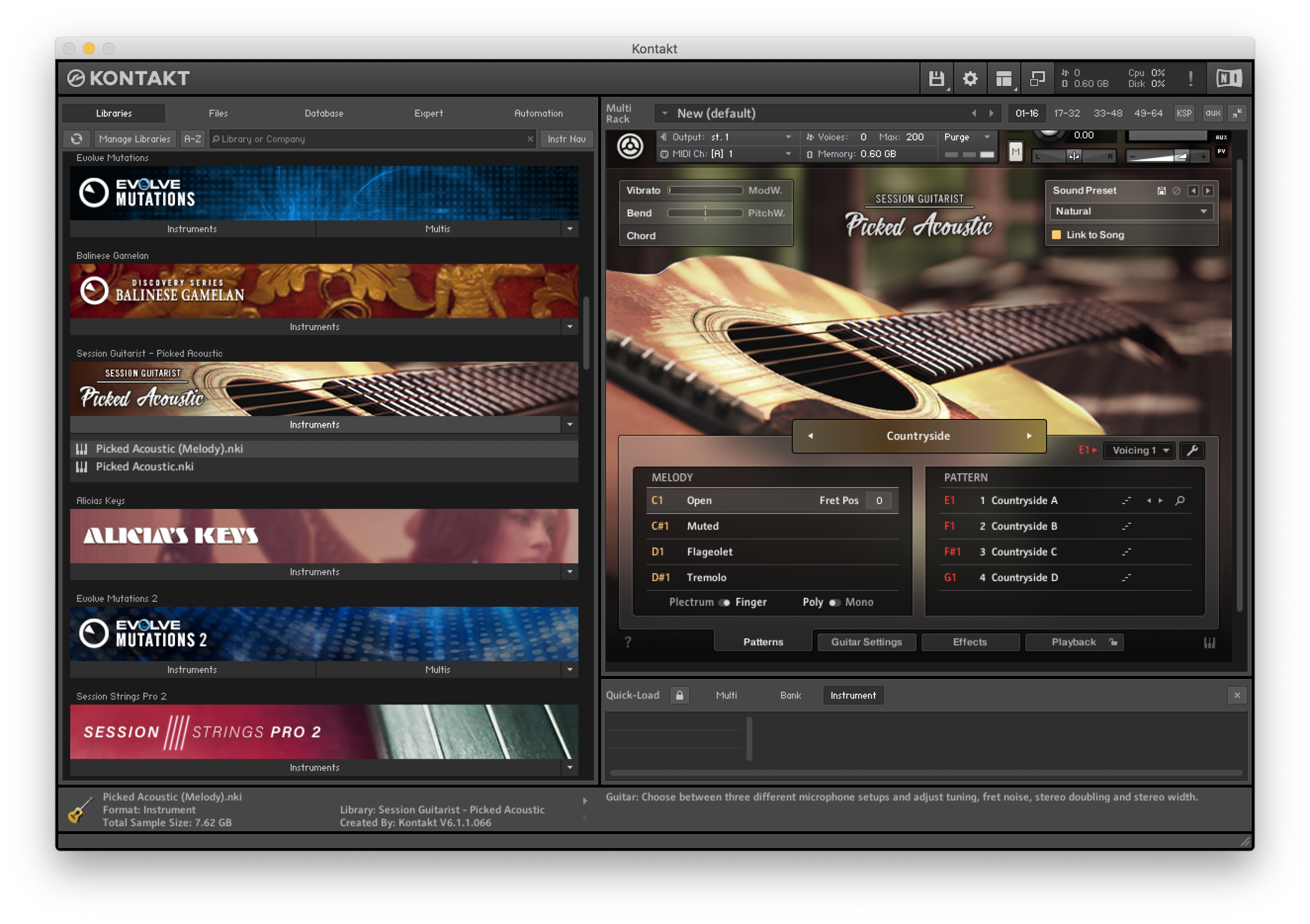Image resolution: width=1310 pixels, height=924 pixels.
Task: Select rack page 17-32
Action: pos(1066,114)
